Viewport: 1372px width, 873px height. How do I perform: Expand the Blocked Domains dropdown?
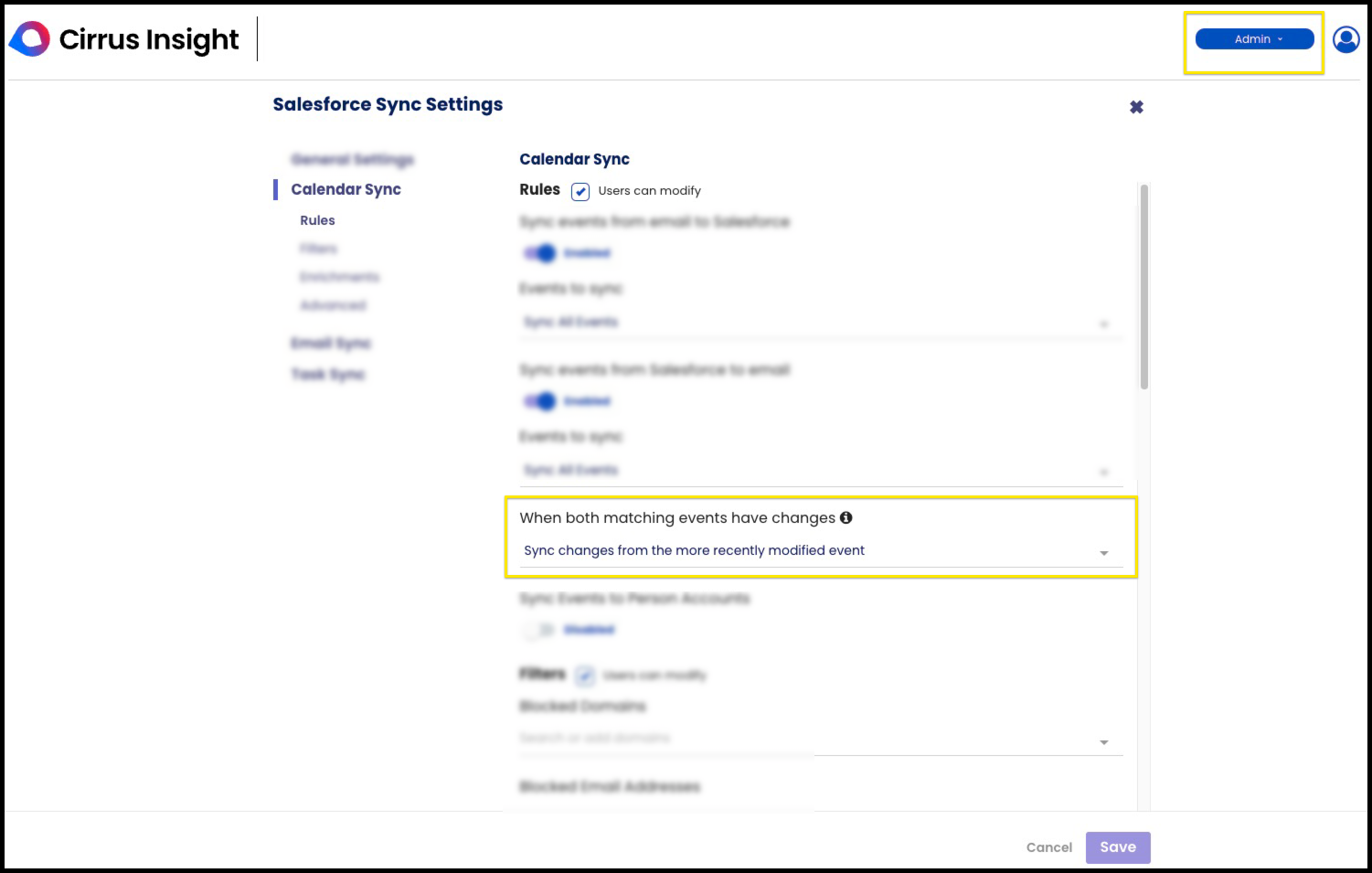coord(1103,742)
